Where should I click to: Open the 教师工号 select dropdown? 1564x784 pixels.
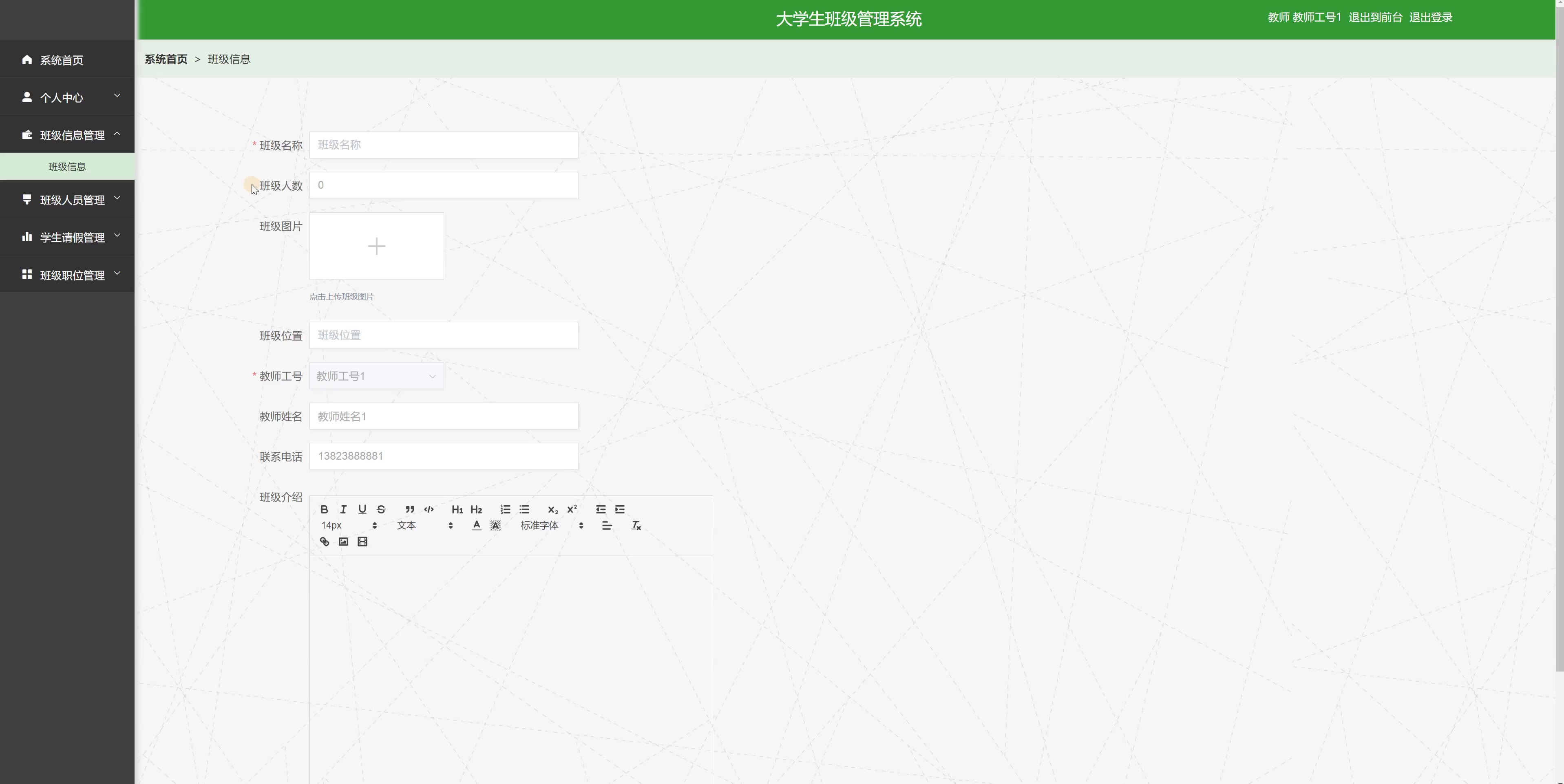[x=376, y=376]
